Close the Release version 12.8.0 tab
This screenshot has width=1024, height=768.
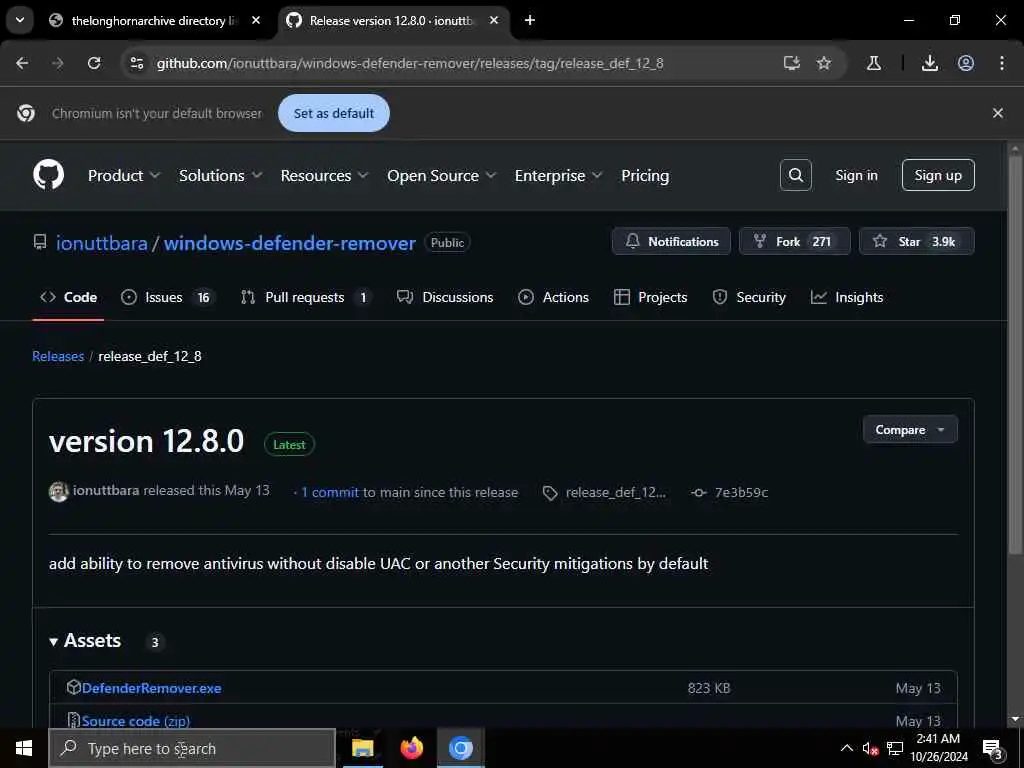click(x=494, y=20)
